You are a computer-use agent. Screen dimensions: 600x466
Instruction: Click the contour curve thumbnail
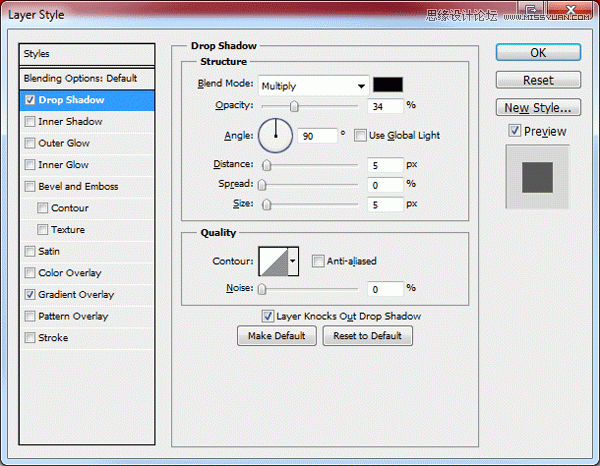coord(273,262)
